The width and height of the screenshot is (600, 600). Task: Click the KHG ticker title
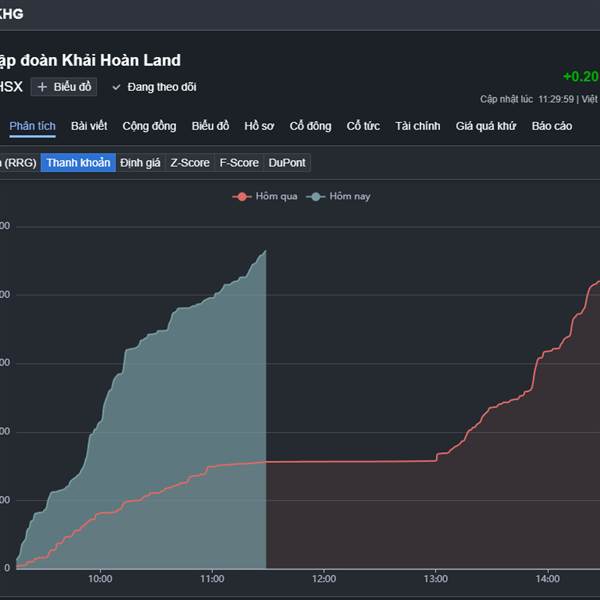point(11,14)
